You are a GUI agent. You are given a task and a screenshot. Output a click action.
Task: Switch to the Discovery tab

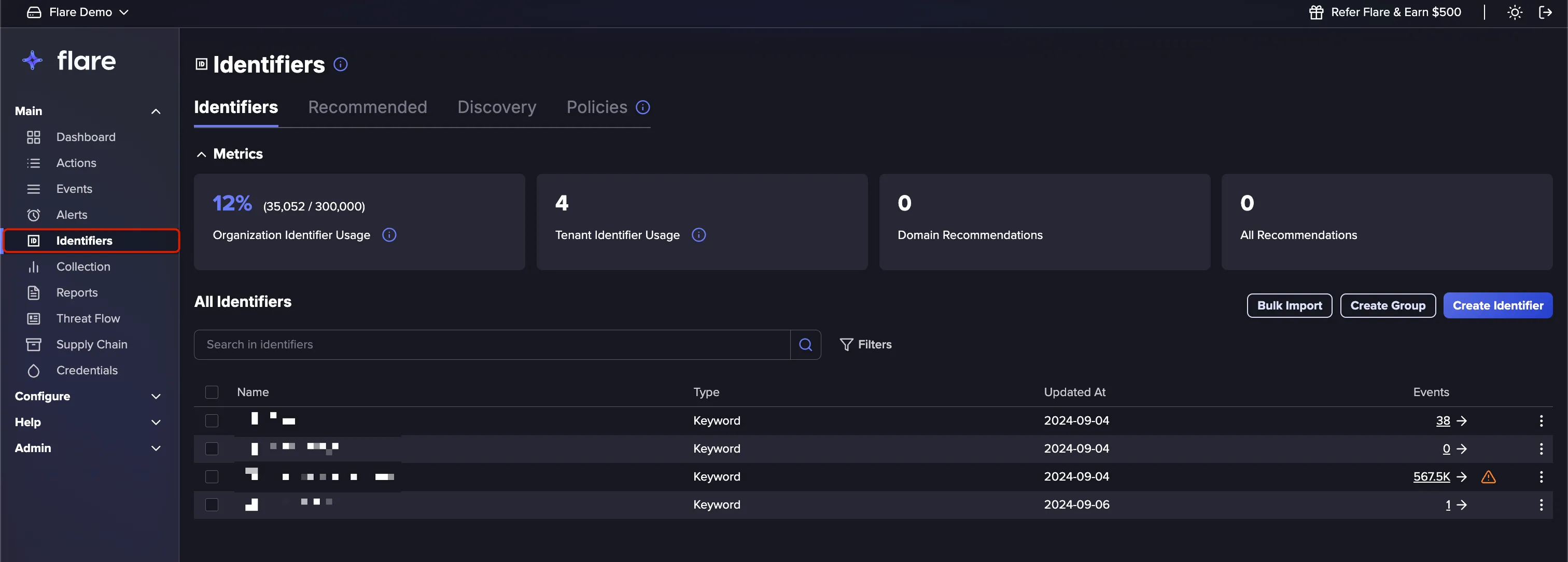tap(497, 107)
